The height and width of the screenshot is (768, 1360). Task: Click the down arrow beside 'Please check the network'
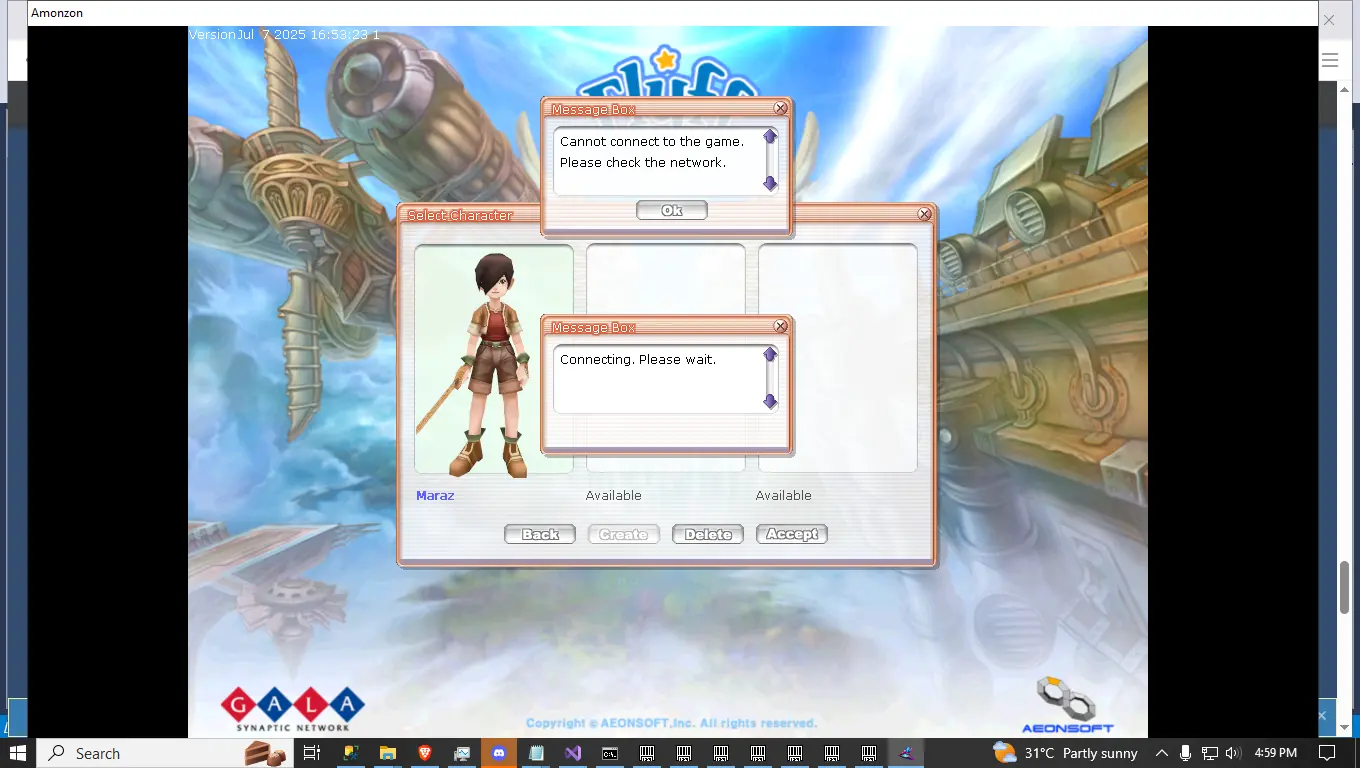pos(770,183)
